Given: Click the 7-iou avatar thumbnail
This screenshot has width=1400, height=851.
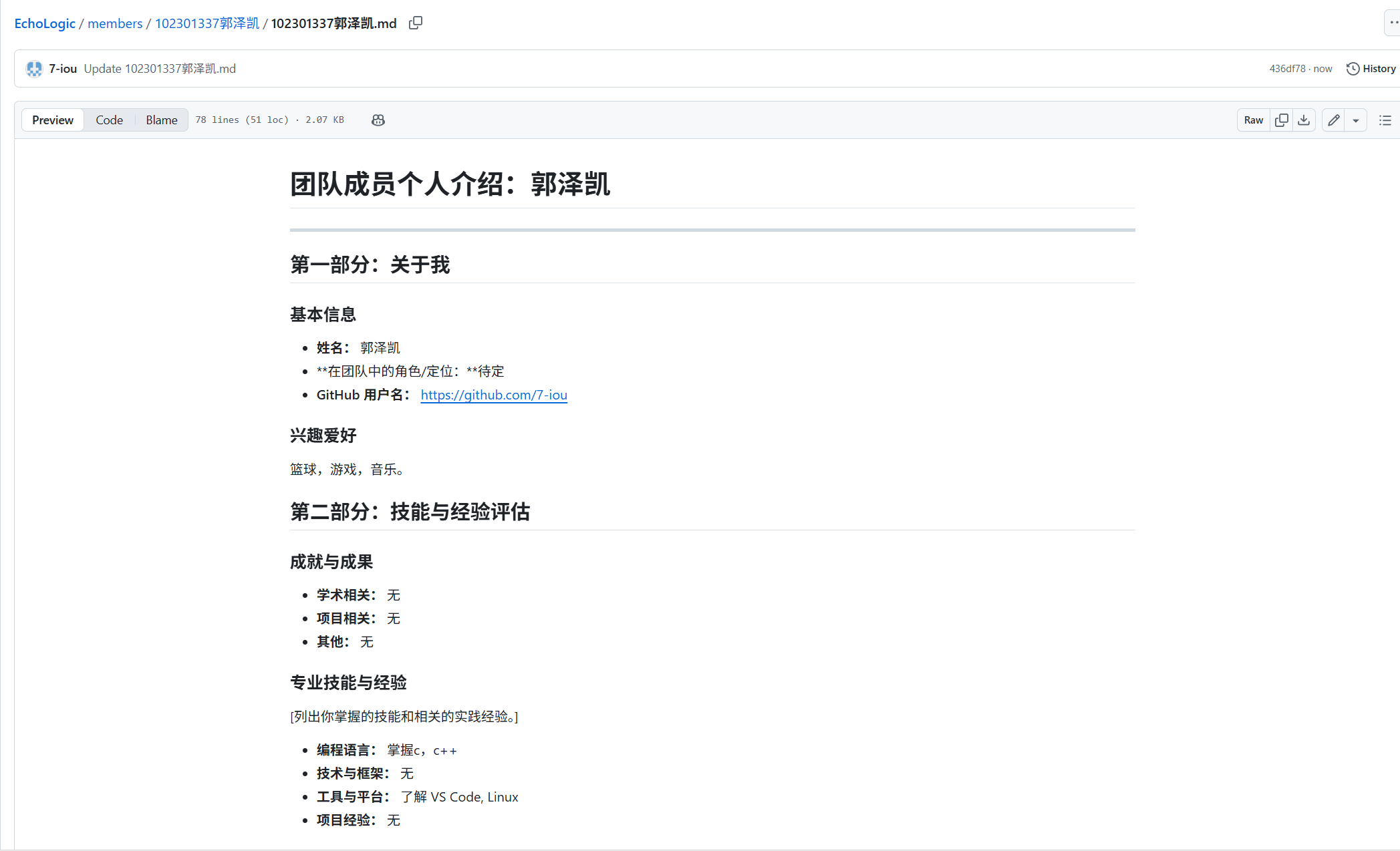Looking at the screenshot, I should pyautogui.click(x=33, y=68).
